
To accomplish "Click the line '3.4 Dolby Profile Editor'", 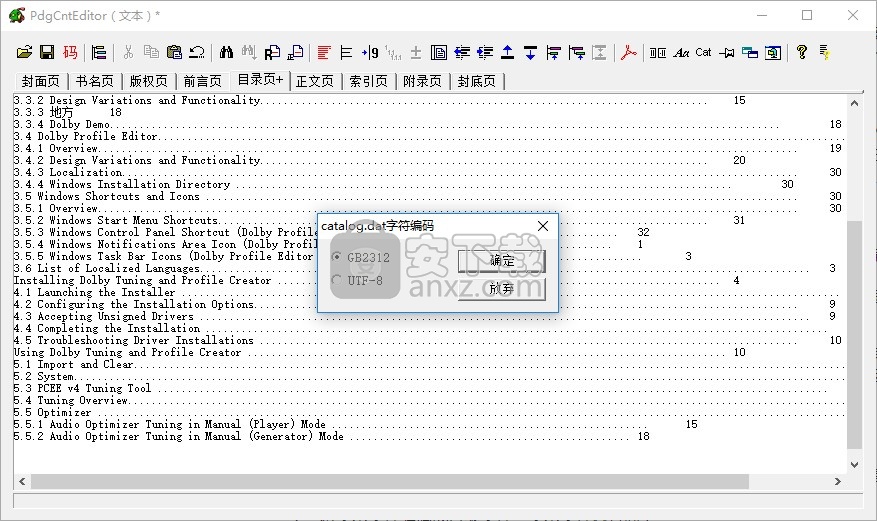I will (86, 136).
